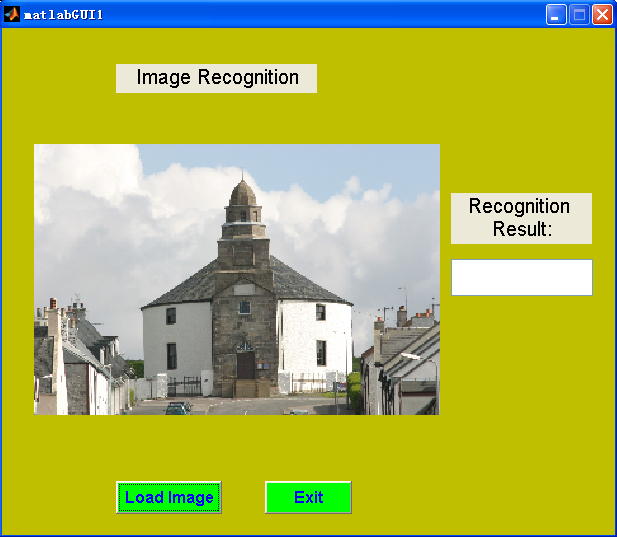Click the maximize button in title bar
Image resolution: width=617 pixels, height=537 pixels.
click(x=579, y=15)
